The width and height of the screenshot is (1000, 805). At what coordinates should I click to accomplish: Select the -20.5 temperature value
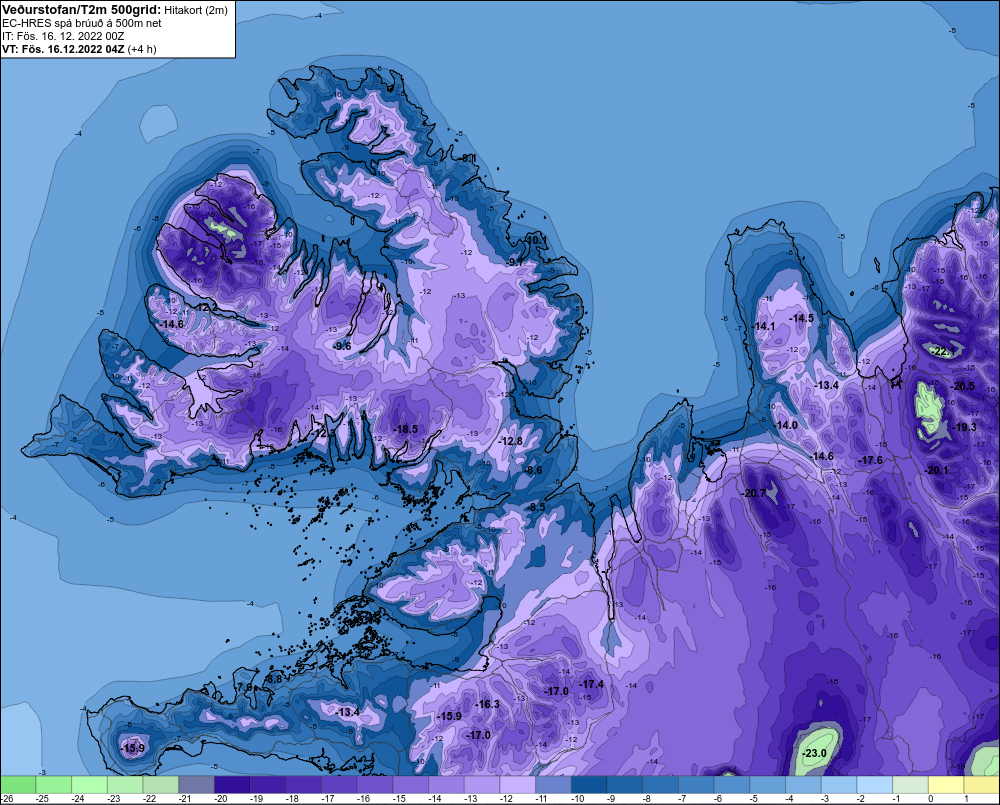pos(962,387)
